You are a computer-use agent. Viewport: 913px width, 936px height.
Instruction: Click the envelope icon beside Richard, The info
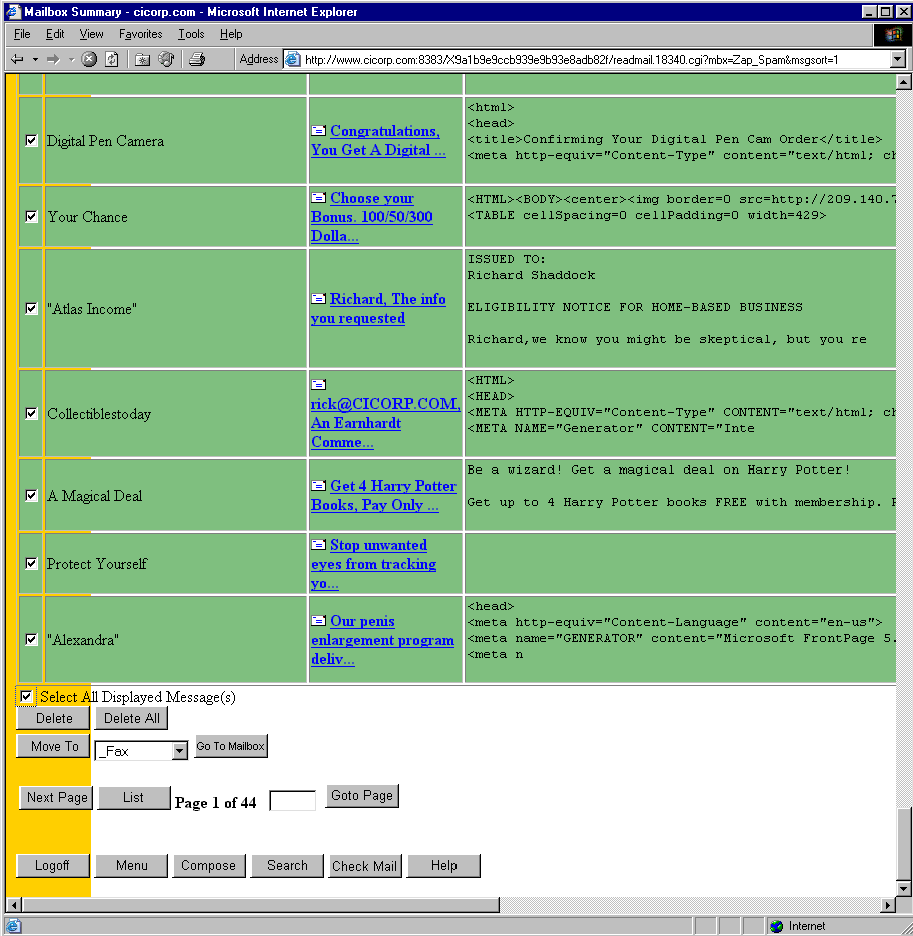click(x=319, y=298)
